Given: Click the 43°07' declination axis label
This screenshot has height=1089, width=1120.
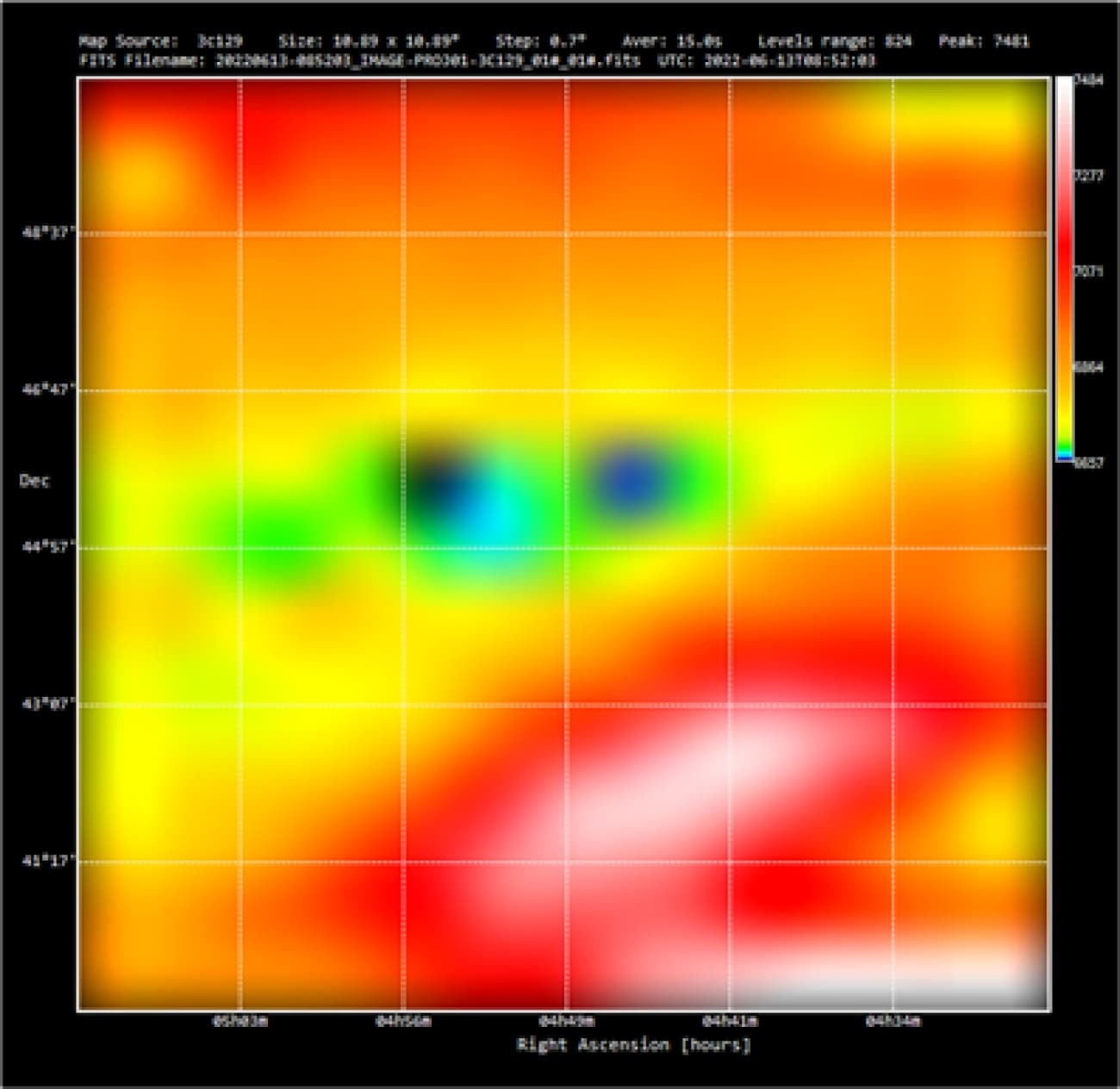Looking at the screenshot, I should 48,704.
